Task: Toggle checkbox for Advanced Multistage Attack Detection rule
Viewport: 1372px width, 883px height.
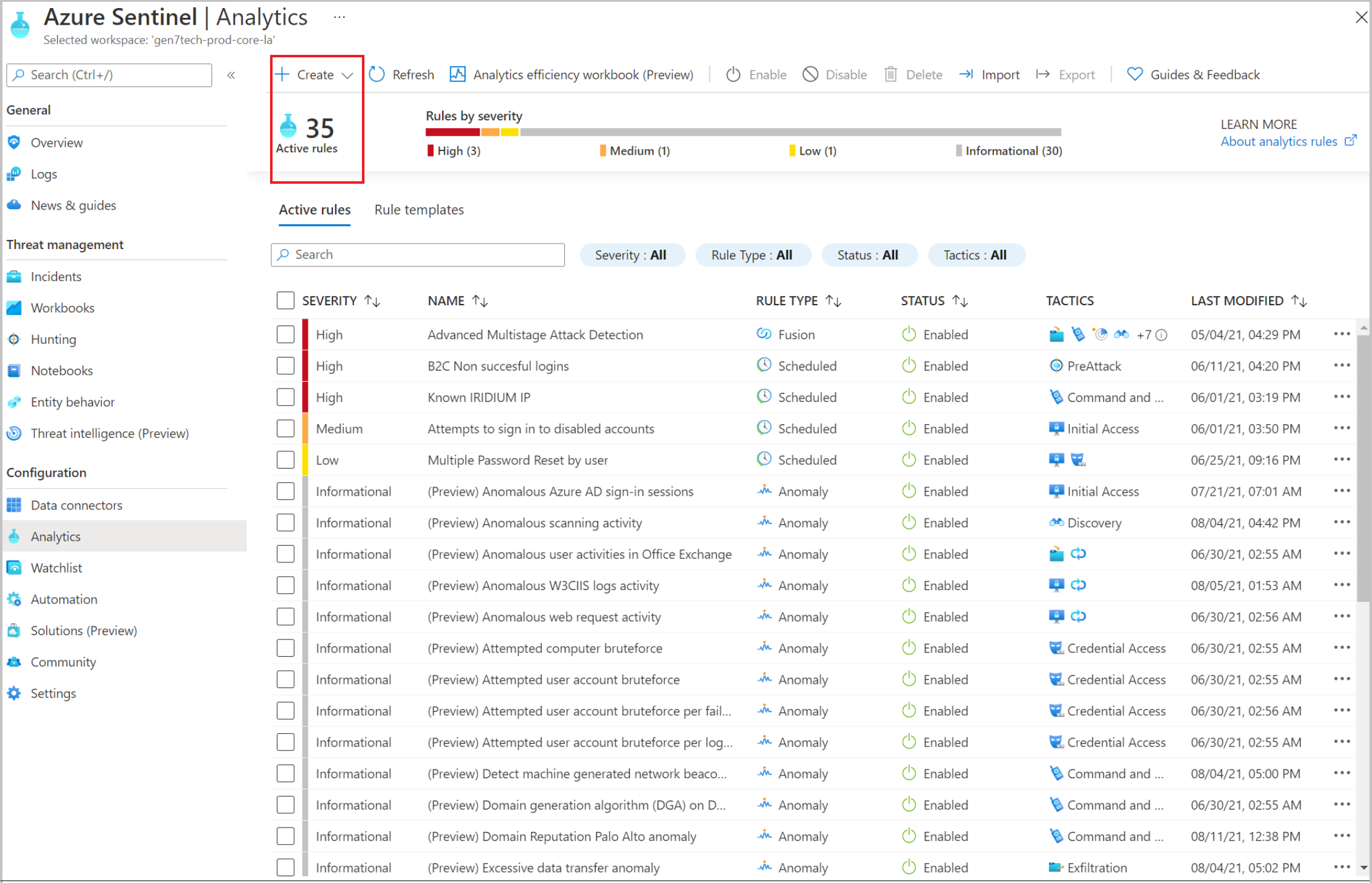Action: pos(285,334)
